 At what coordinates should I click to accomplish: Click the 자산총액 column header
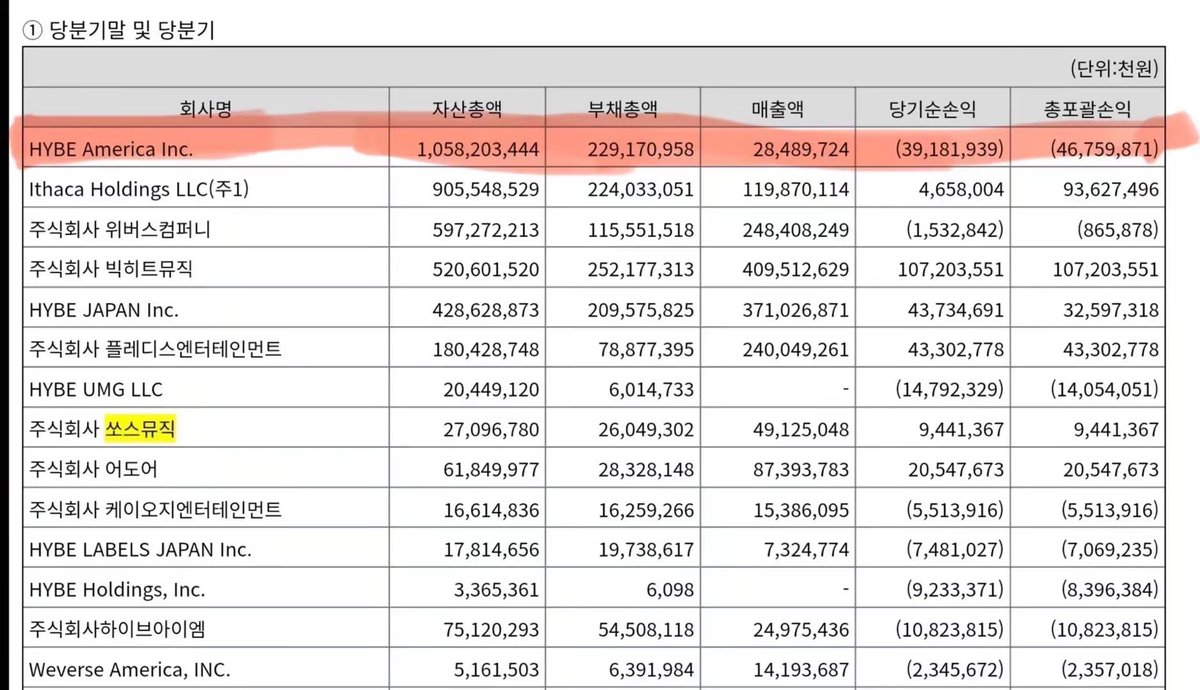(468, 109)
